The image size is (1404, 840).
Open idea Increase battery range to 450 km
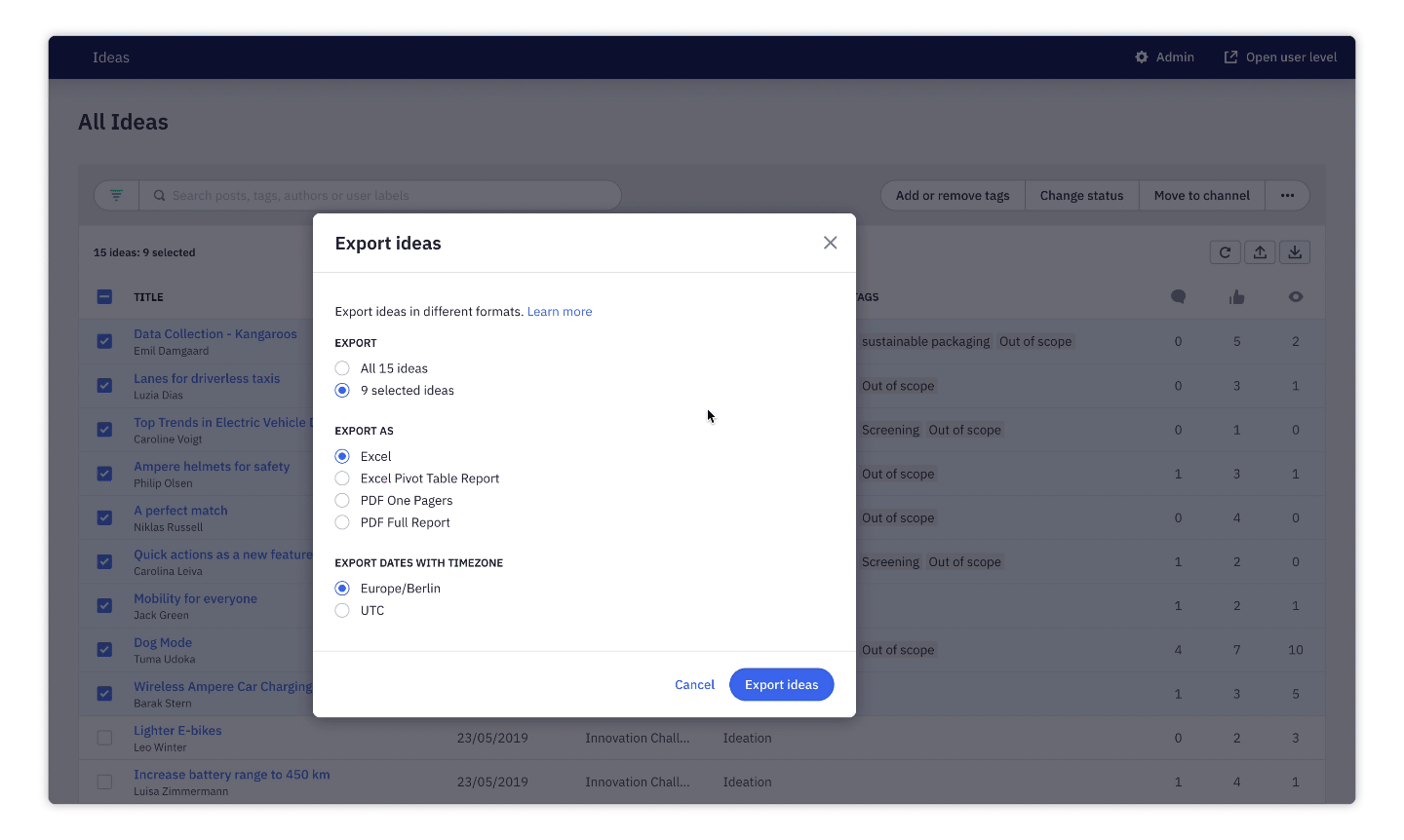(232, 775)
